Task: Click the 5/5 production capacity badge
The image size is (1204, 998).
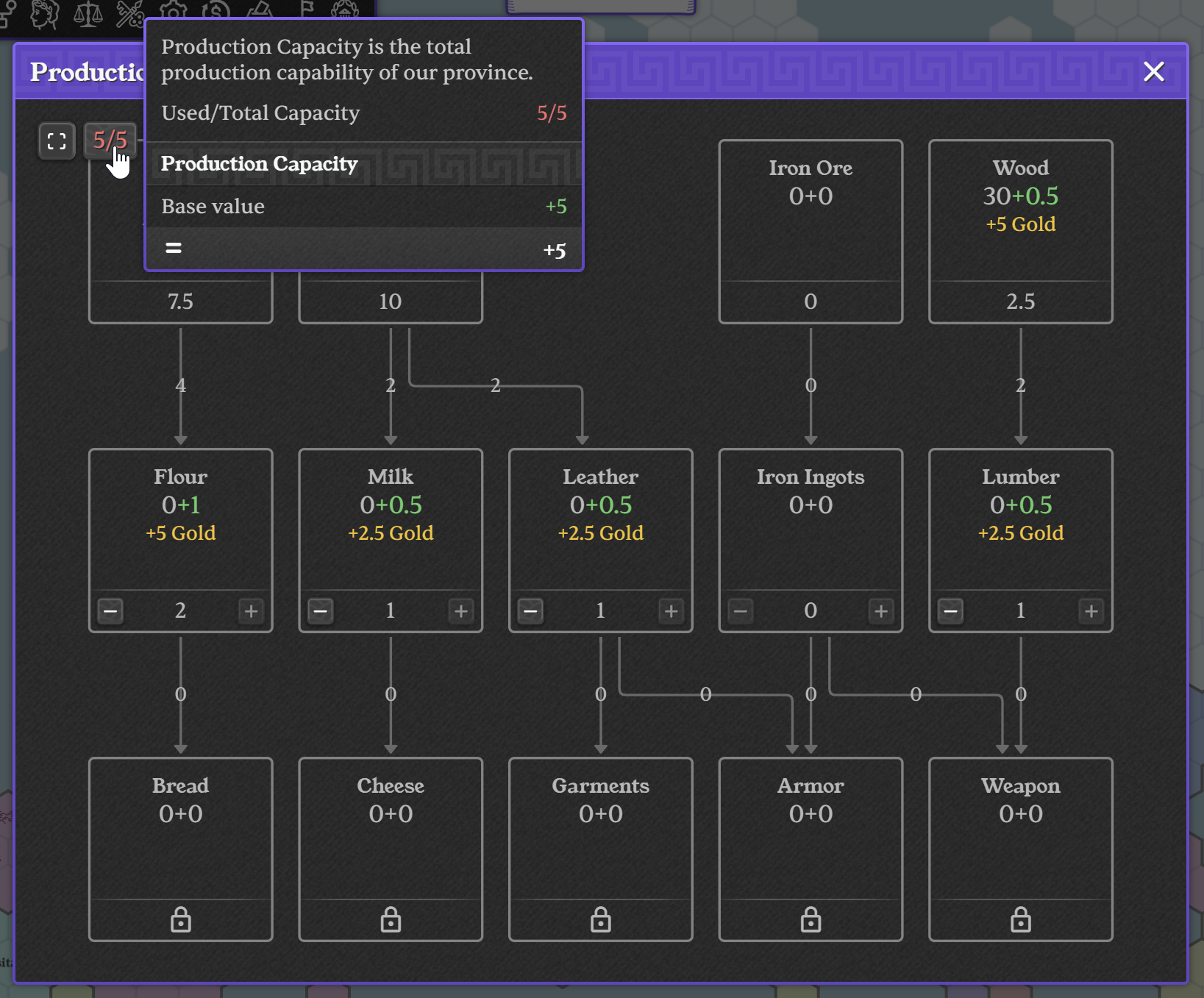Action: click(x=110, y=140)
